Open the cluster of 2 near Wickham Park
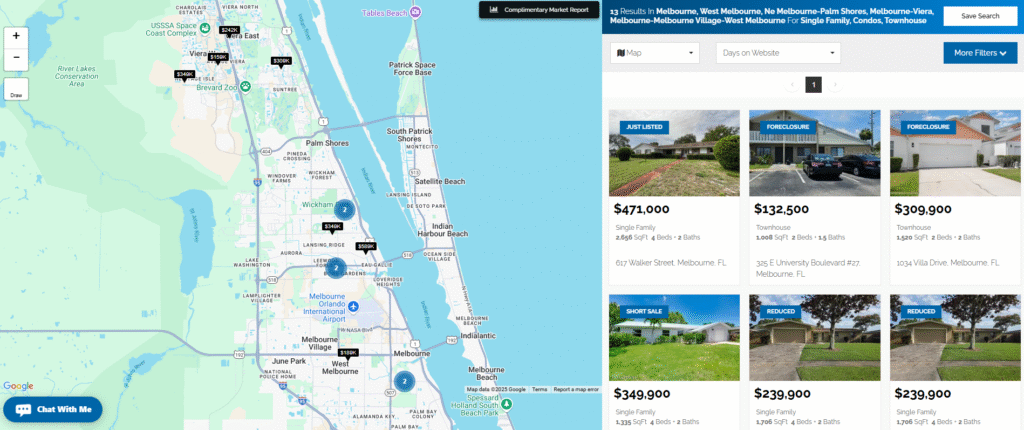This screenshot has width=1024, height=430. (x=344, y=210)
